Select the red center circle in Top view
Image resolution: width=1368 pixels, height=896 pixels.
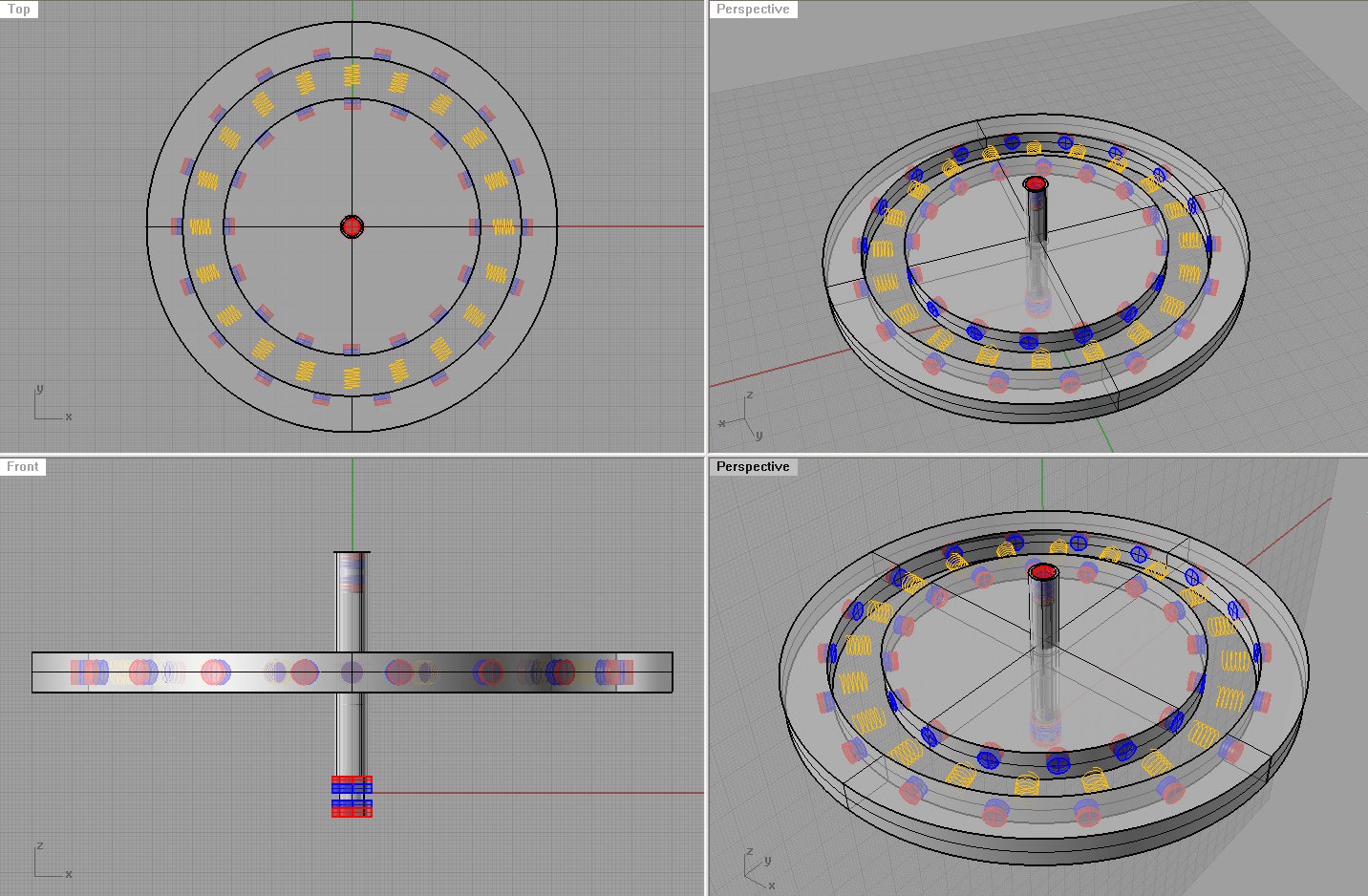coord(353,226)
